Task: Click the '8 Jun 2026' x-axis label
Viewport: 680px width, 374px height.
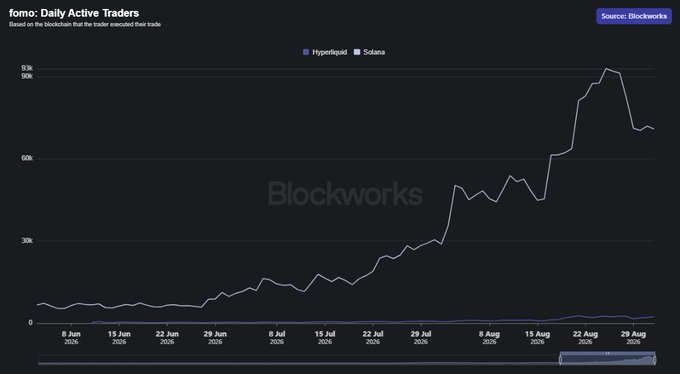Action: tap(71, 338)
